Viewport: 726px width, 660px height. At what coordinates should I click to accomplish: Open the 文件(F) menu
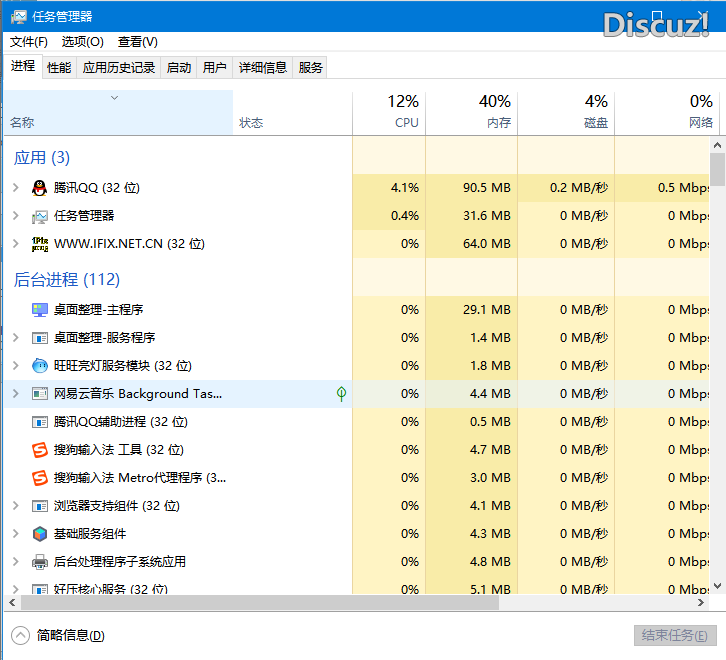(29, 42)
